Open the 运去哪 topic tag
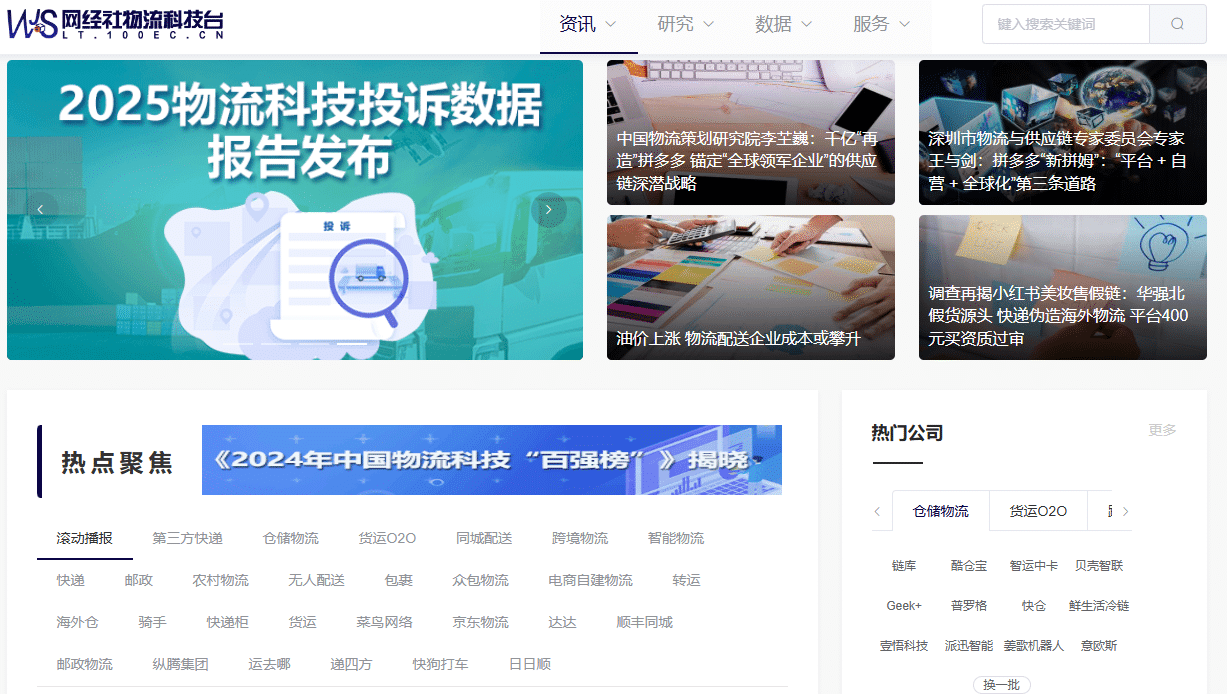This screenshot has width=1227, height=694. tap(270, 664)
